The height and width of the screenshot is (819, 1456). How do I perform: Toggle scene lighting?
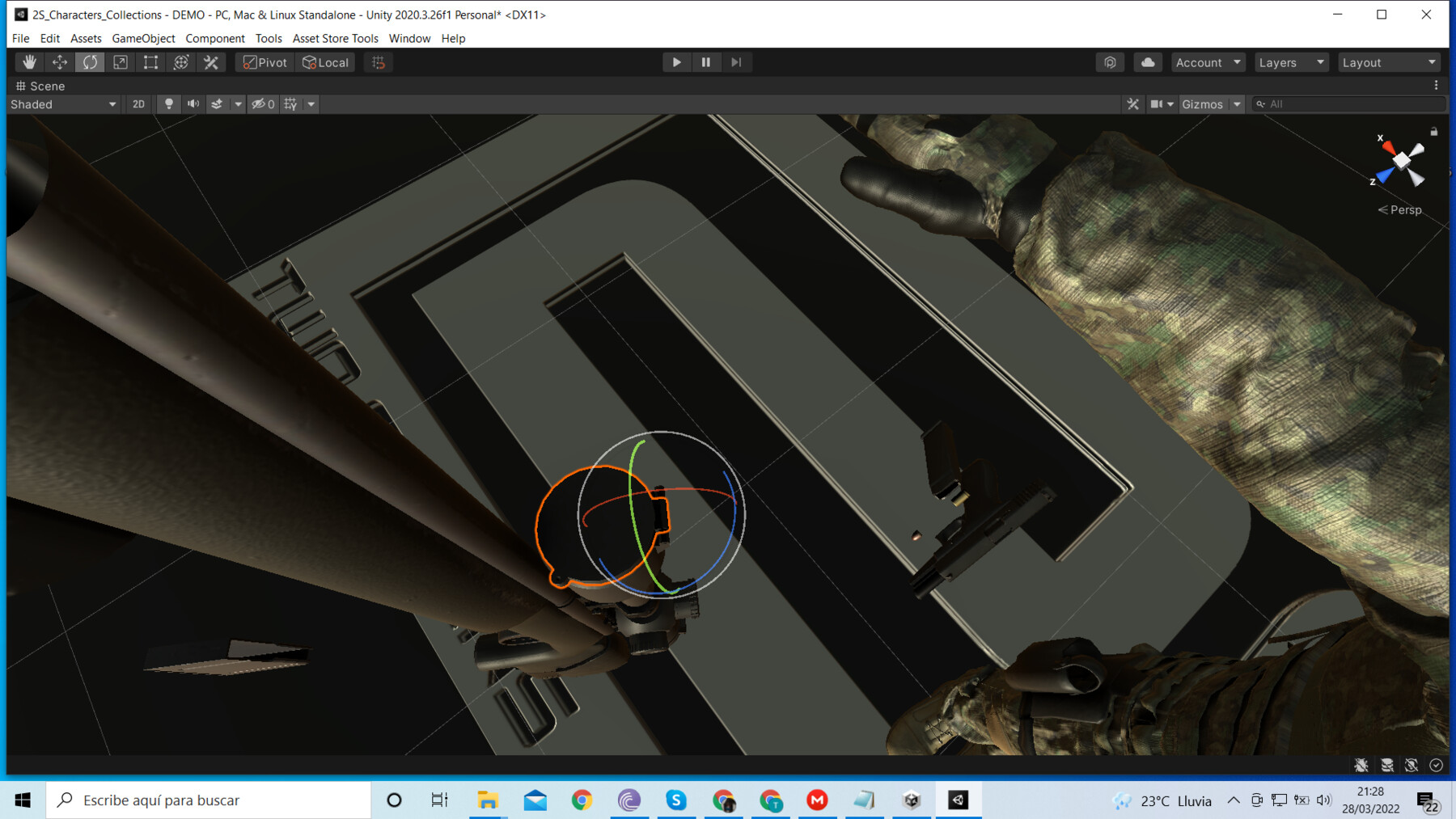coord(169,104)
